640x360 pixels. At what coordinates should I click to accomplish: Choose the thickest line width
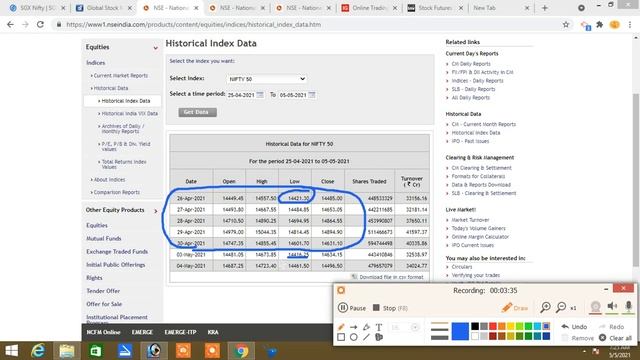pos(439,338)
